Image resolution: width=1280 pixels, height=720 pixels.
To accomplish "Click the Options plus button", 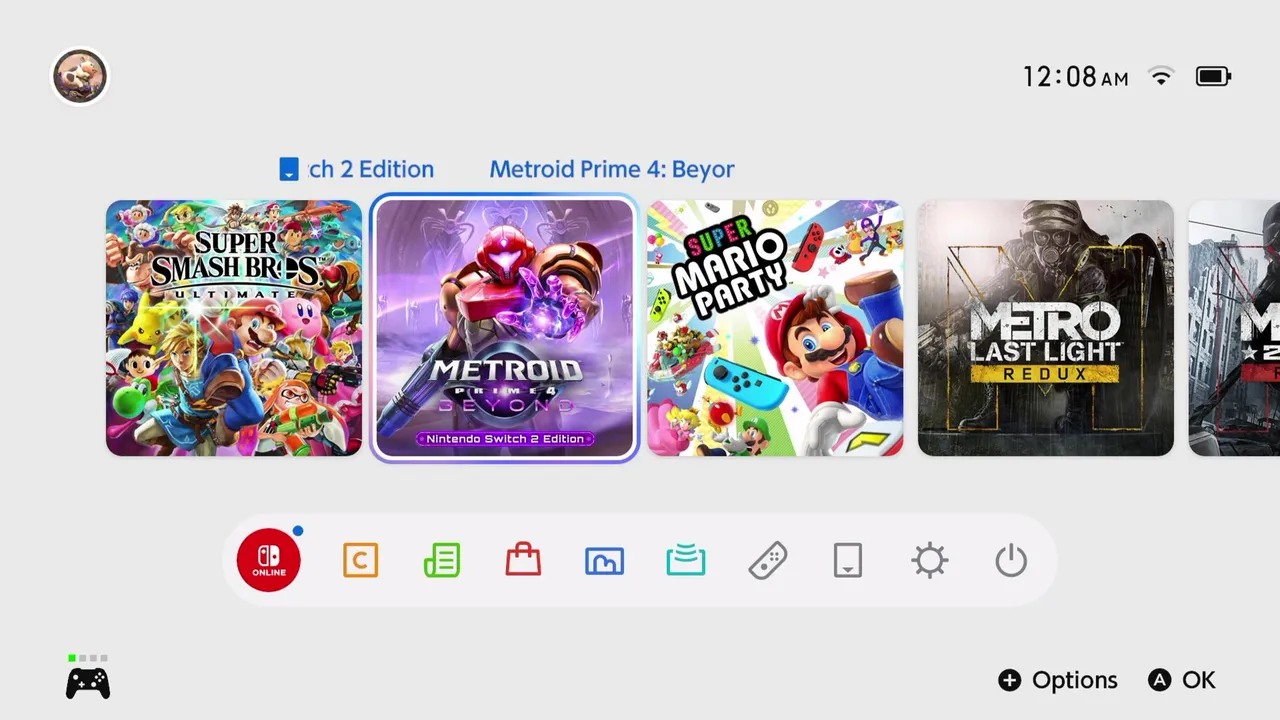I will click(x=1058, y=680).
